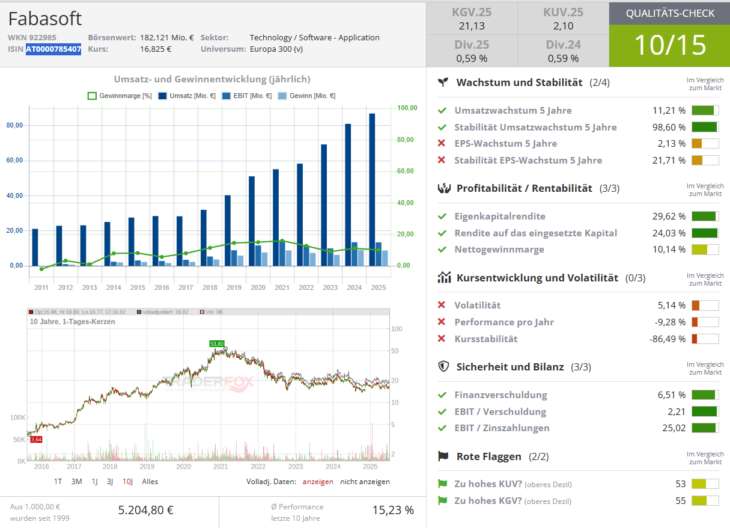Click the Div.25 dividend cell

[472, 51]
